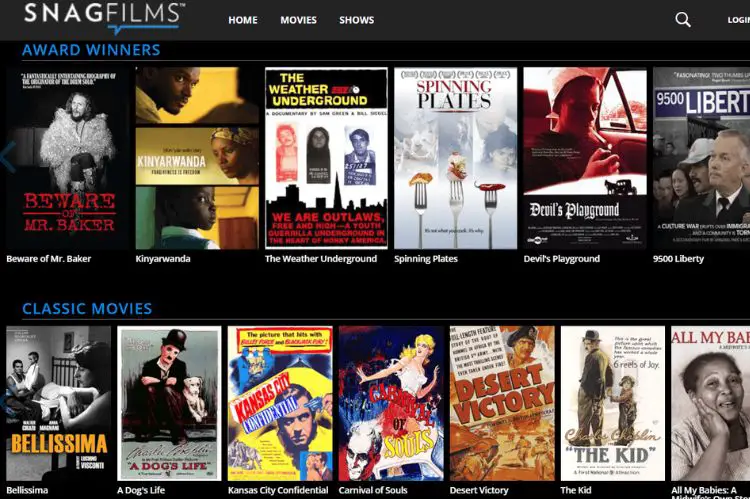Click the 'Beware of Mr. Baker' title text
Screen dimensions: 750x499
point(48,259)
